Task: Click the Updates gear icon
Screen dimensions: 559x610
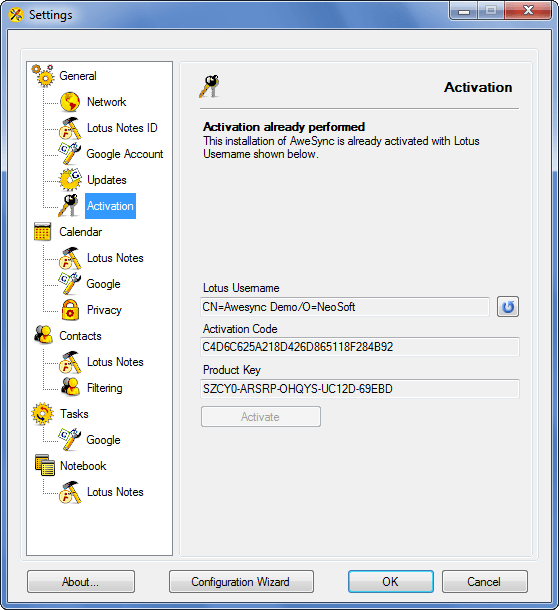Action: click(70, 180)
